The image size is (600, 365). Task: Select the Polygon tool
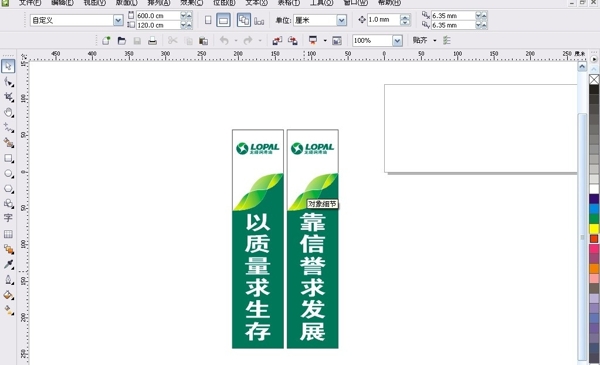point(8,189)
